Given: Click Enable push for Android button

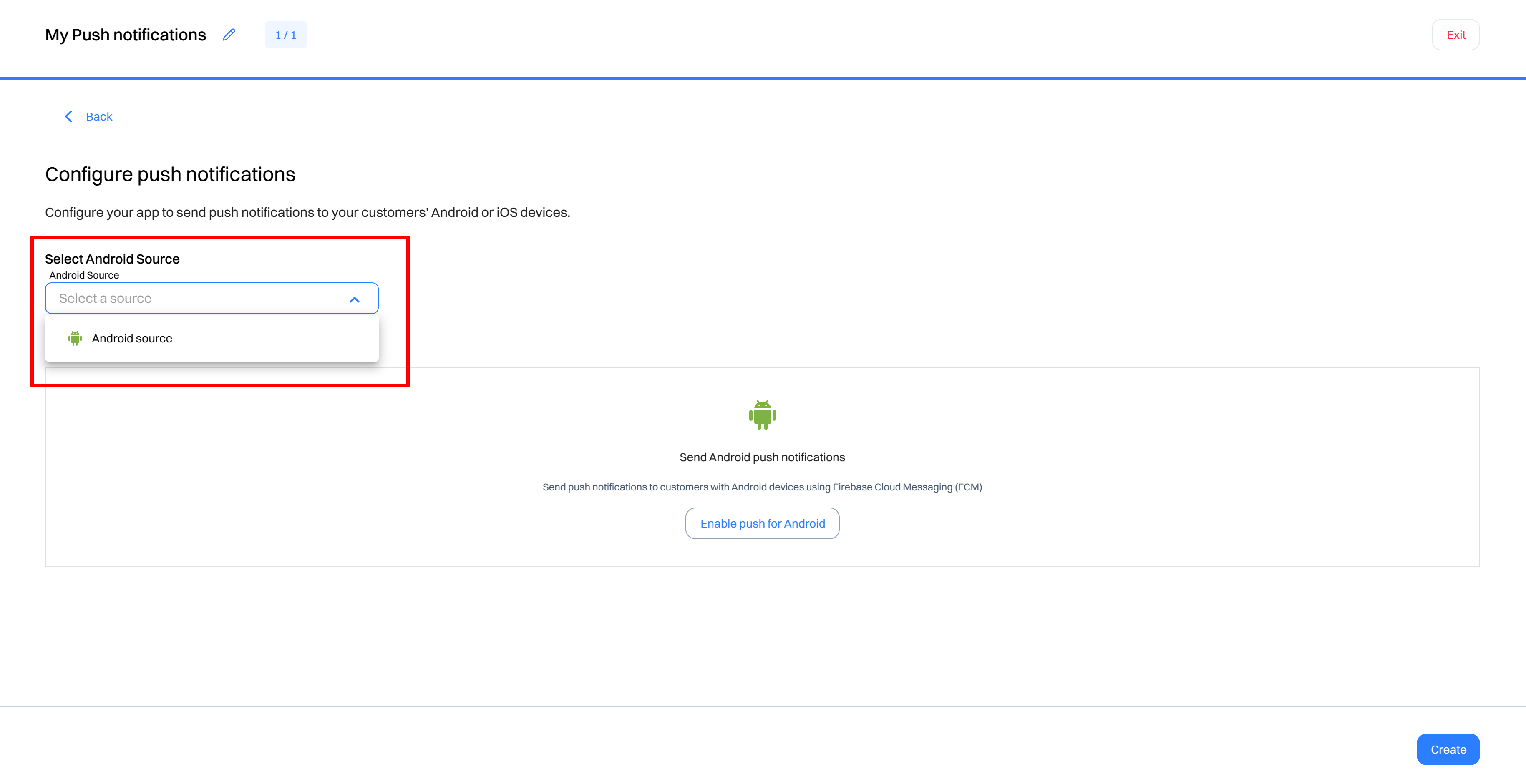Looking at the screenshot, I should coord(763,523).
